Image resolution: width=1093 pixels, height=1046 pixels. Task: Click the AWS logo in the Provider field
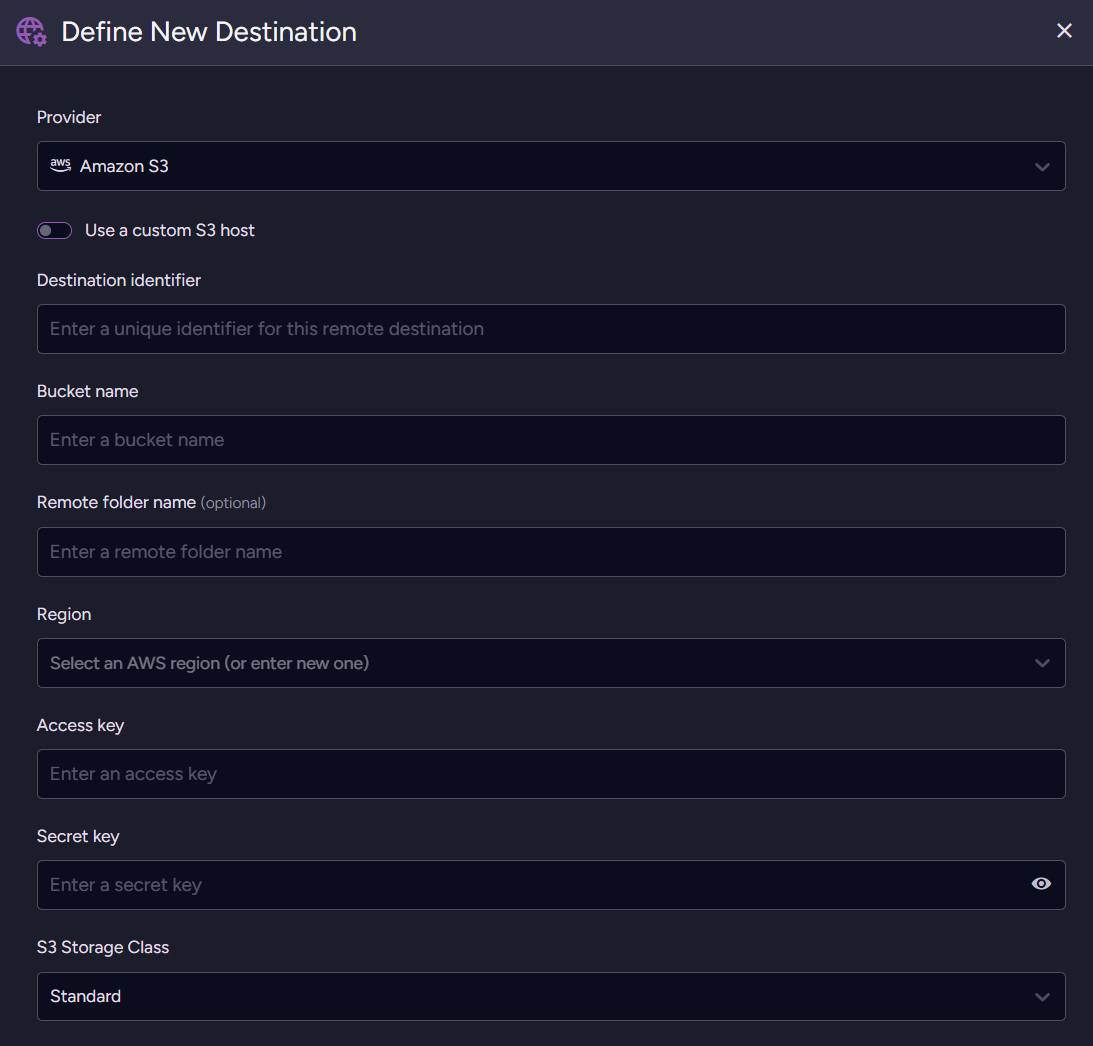[x=60, y=166]
